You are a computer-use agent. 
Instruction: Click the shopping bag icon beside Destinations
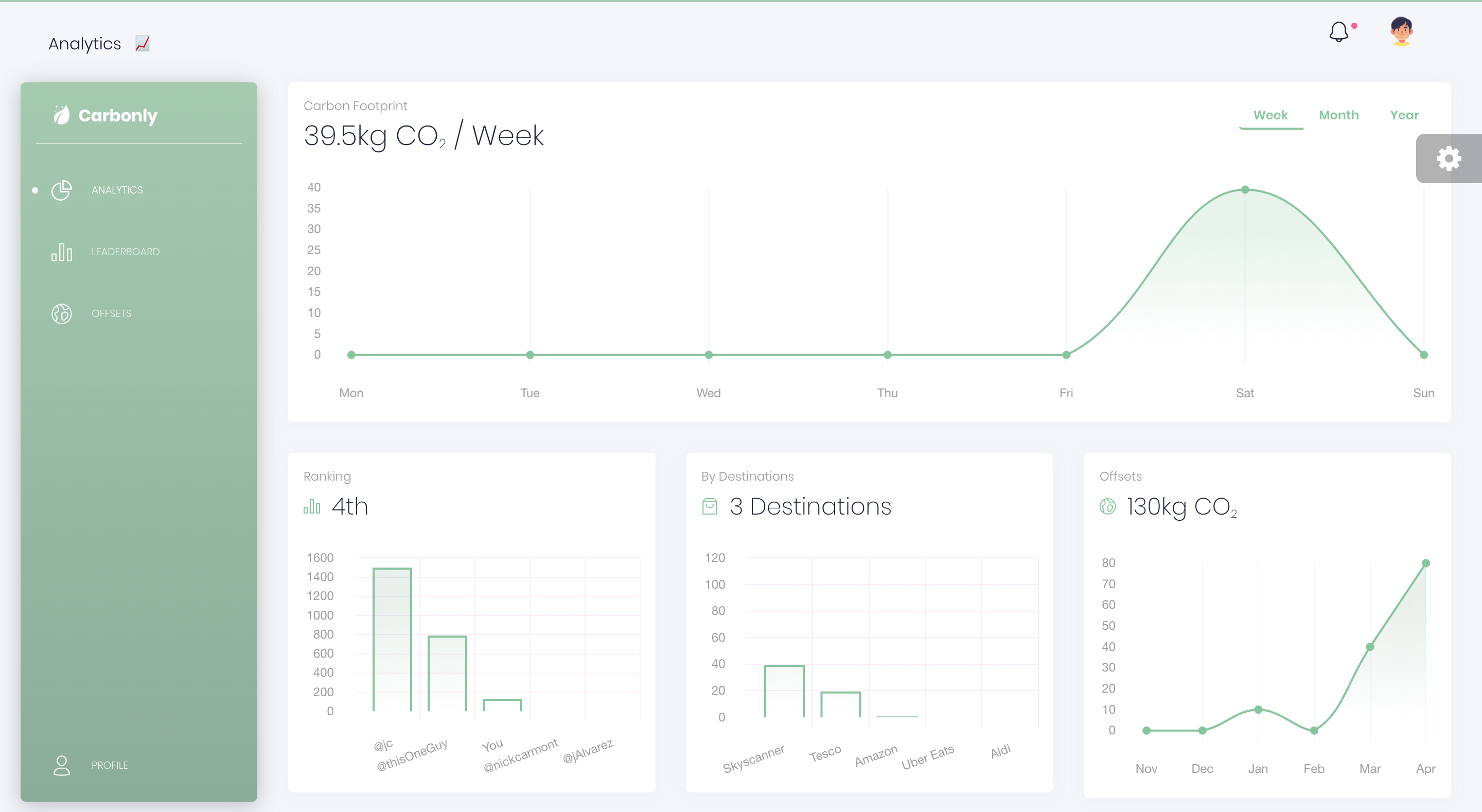(710, 506)
